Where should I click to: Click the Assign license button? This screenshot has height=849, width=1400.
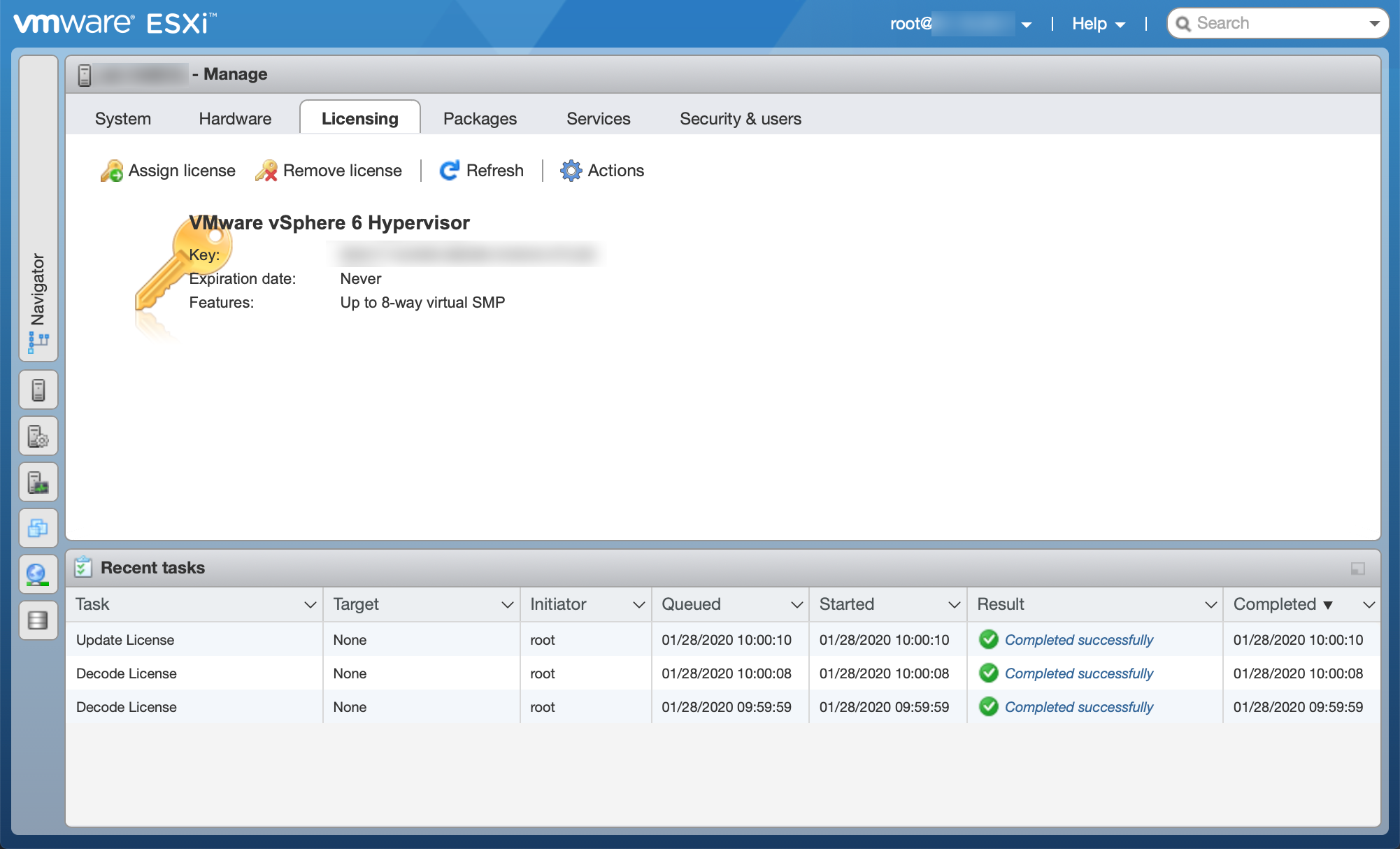tap(168, 171)
